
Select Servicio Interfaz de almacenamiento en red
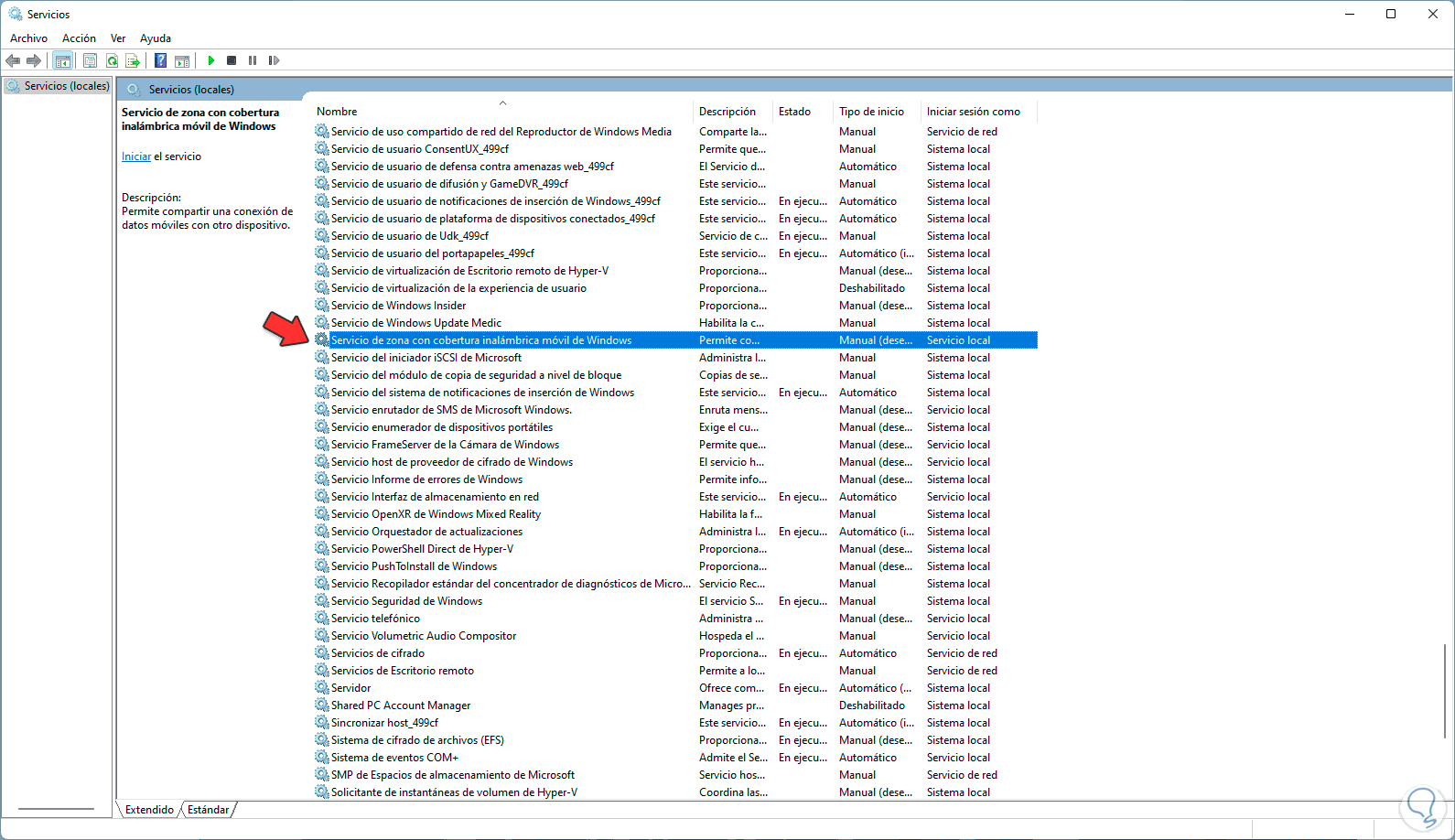tap(675, 497)
